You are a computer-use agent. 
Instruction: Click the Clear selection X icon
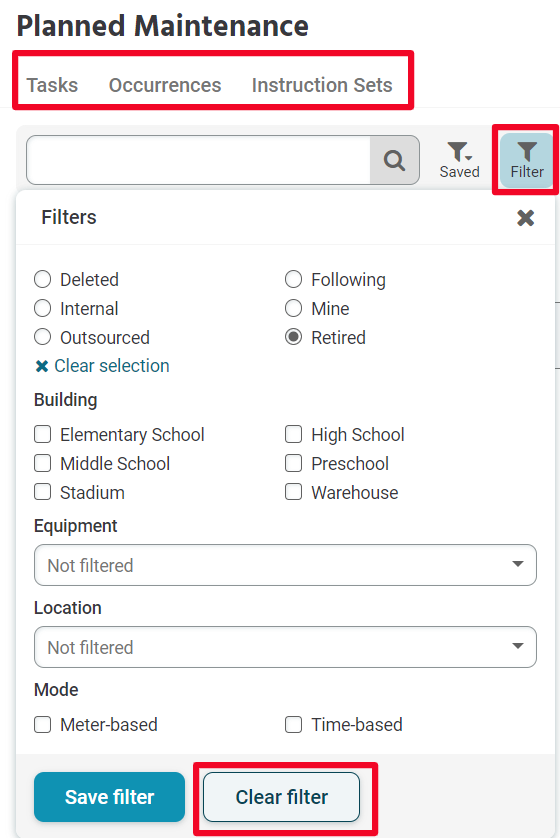point(42,366)
